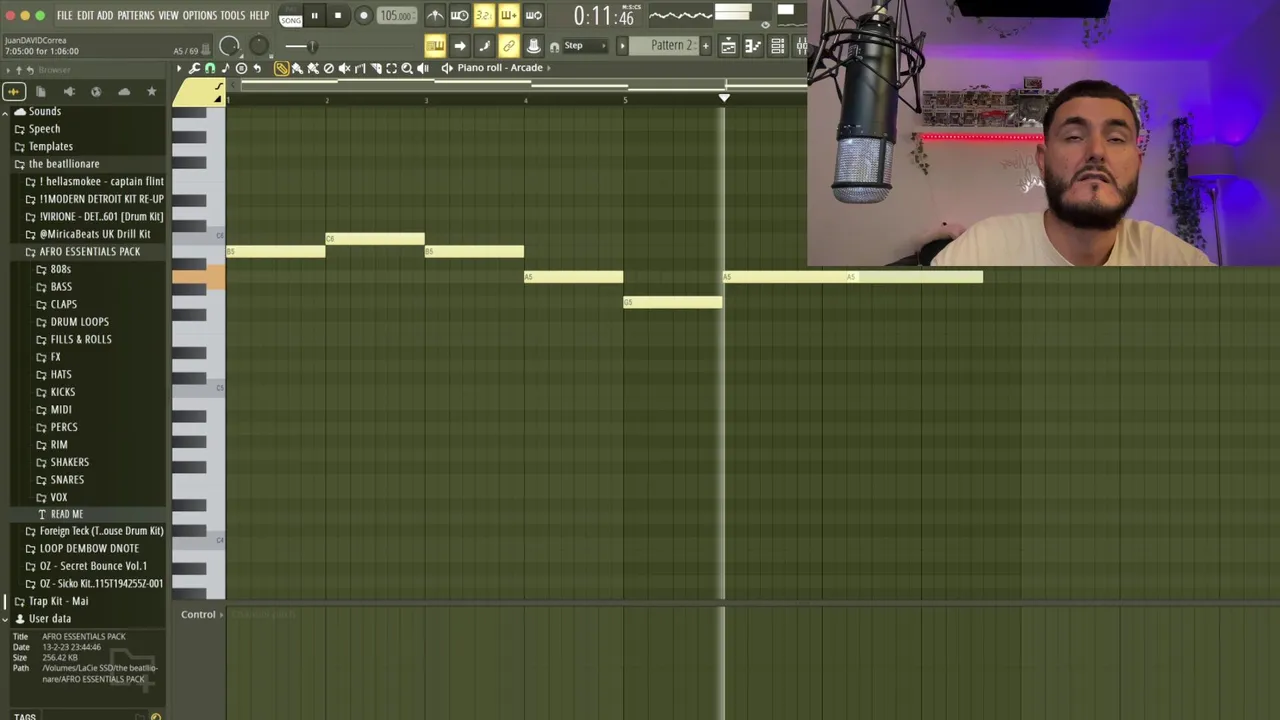The height and width of the screenshot is (720, 1280).
Task: Click the Control lane label
Action: click(198, 615)
